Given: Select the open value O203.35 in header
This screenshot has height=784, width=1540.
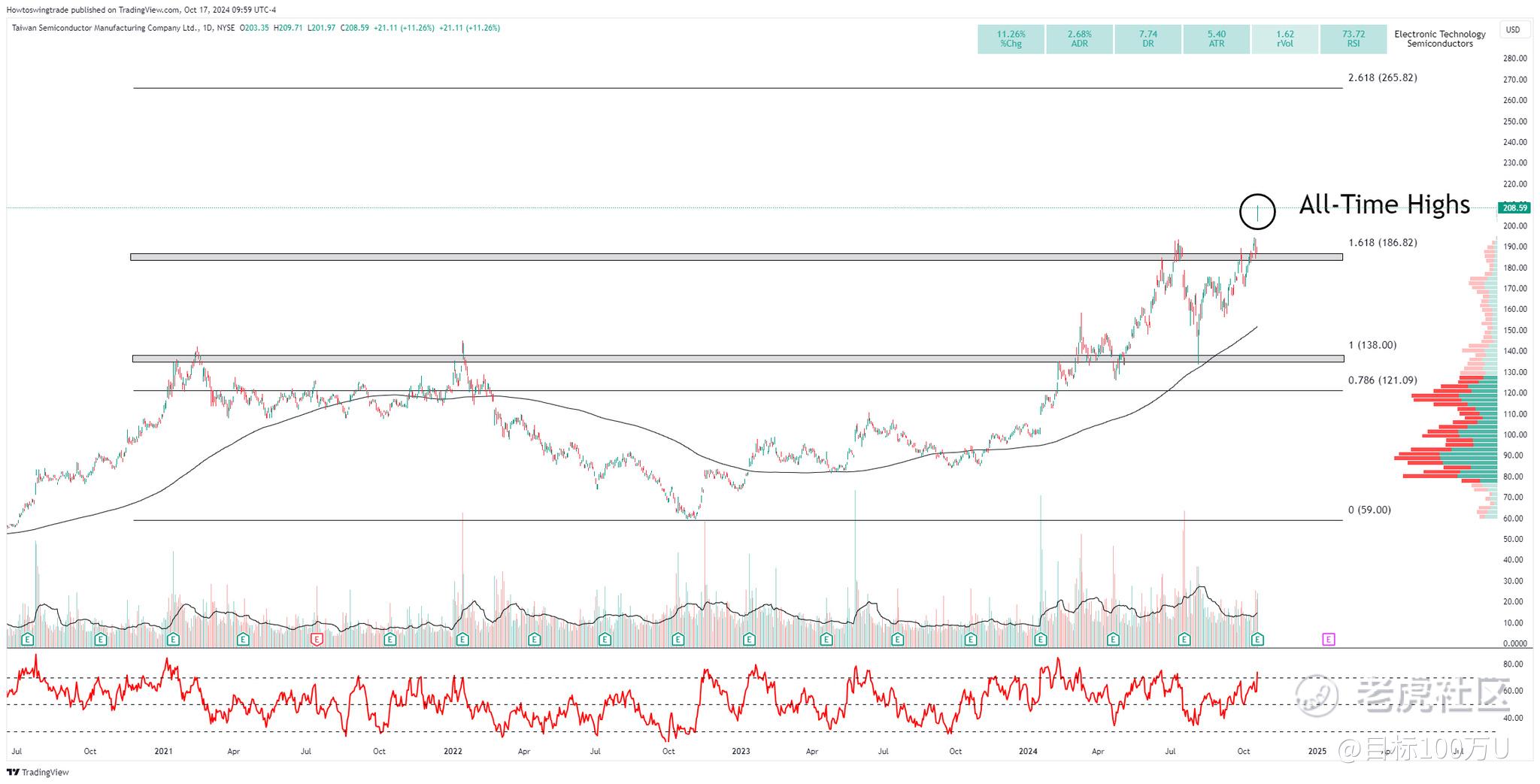Looking at the screenshot, I should pos(254,28).
